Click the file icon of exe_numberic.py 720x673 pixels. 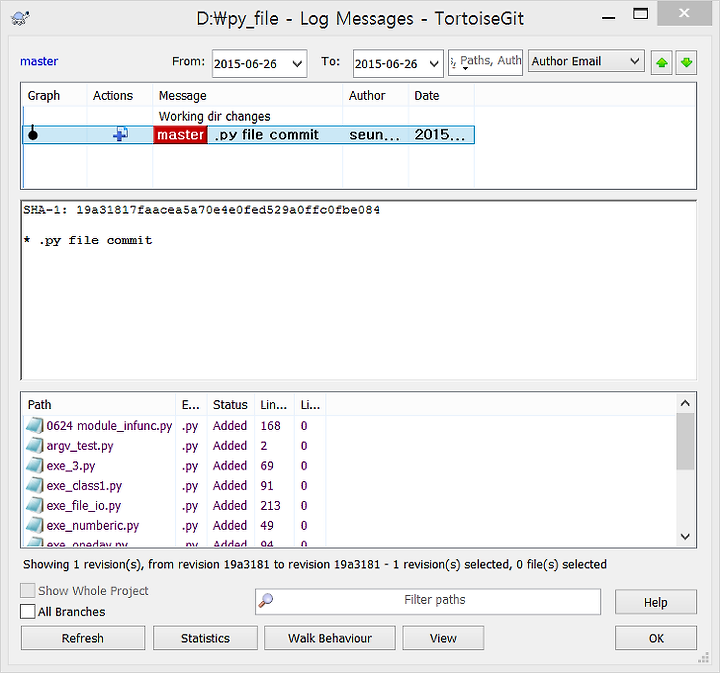click(x=35, y=525)
